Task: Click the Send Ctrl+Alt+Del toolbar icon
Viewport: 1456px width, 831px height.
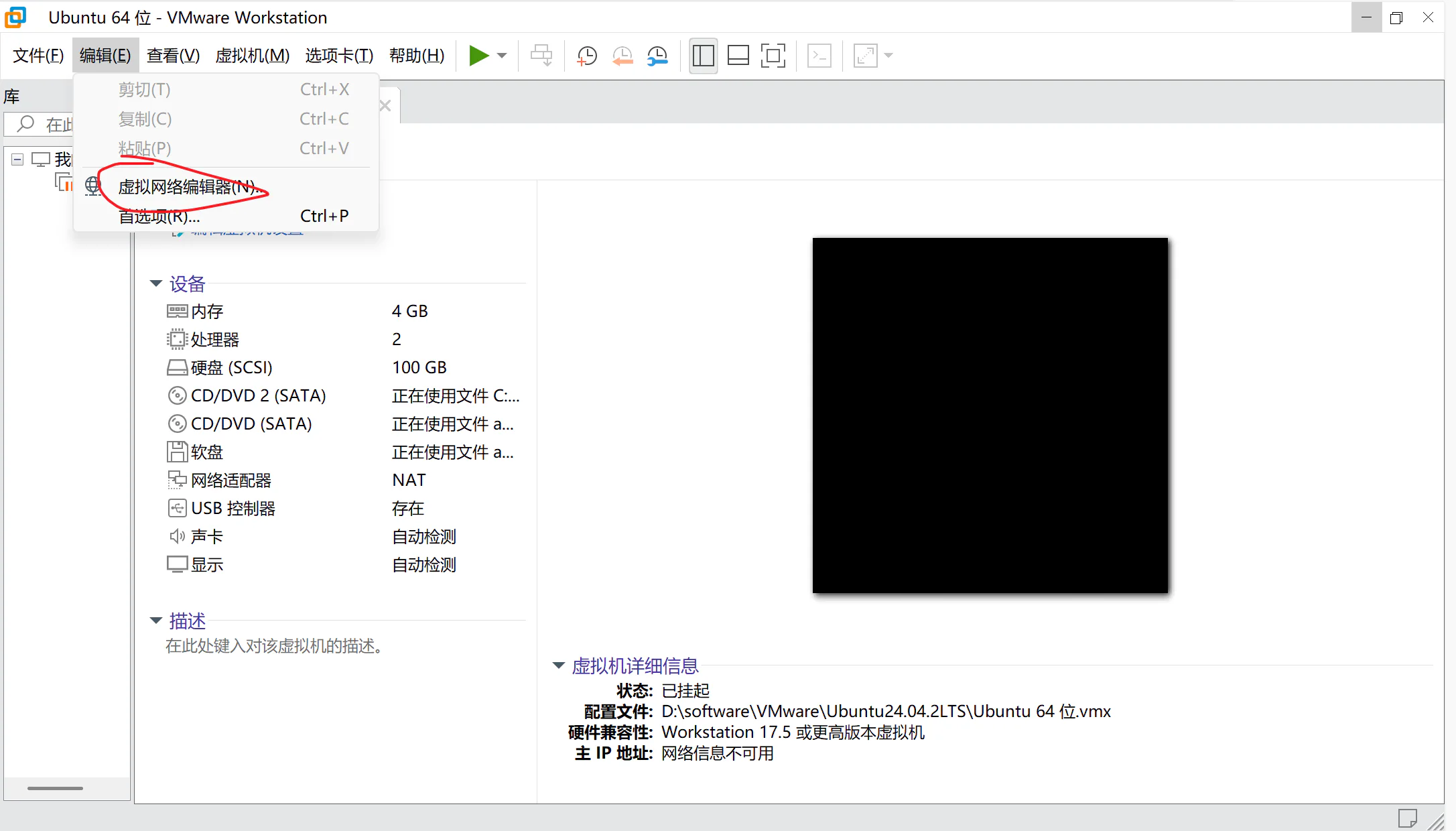Action: pos(541,56)
